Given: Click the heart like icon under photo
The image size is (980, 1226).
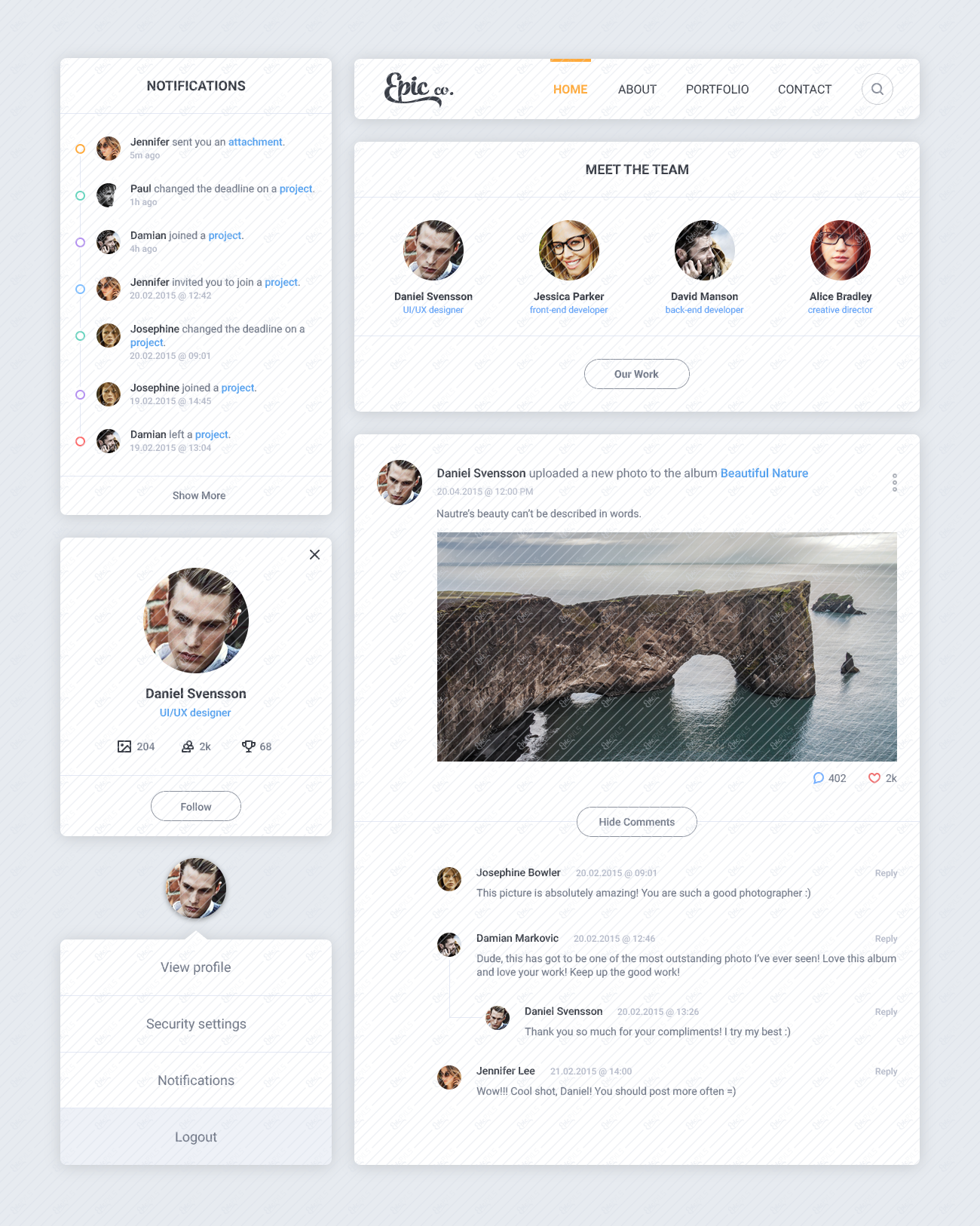Looking at the screenshot, I should pos(874,778).
